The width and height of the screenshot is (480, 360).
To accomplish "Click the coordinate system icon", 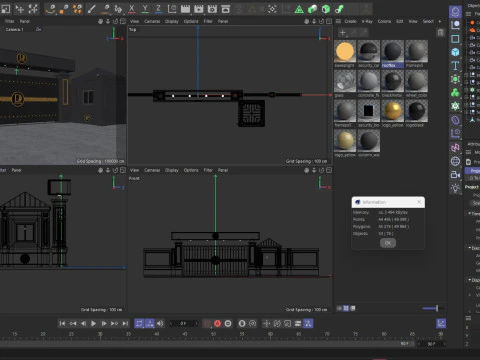I will (x=172, y=9).
